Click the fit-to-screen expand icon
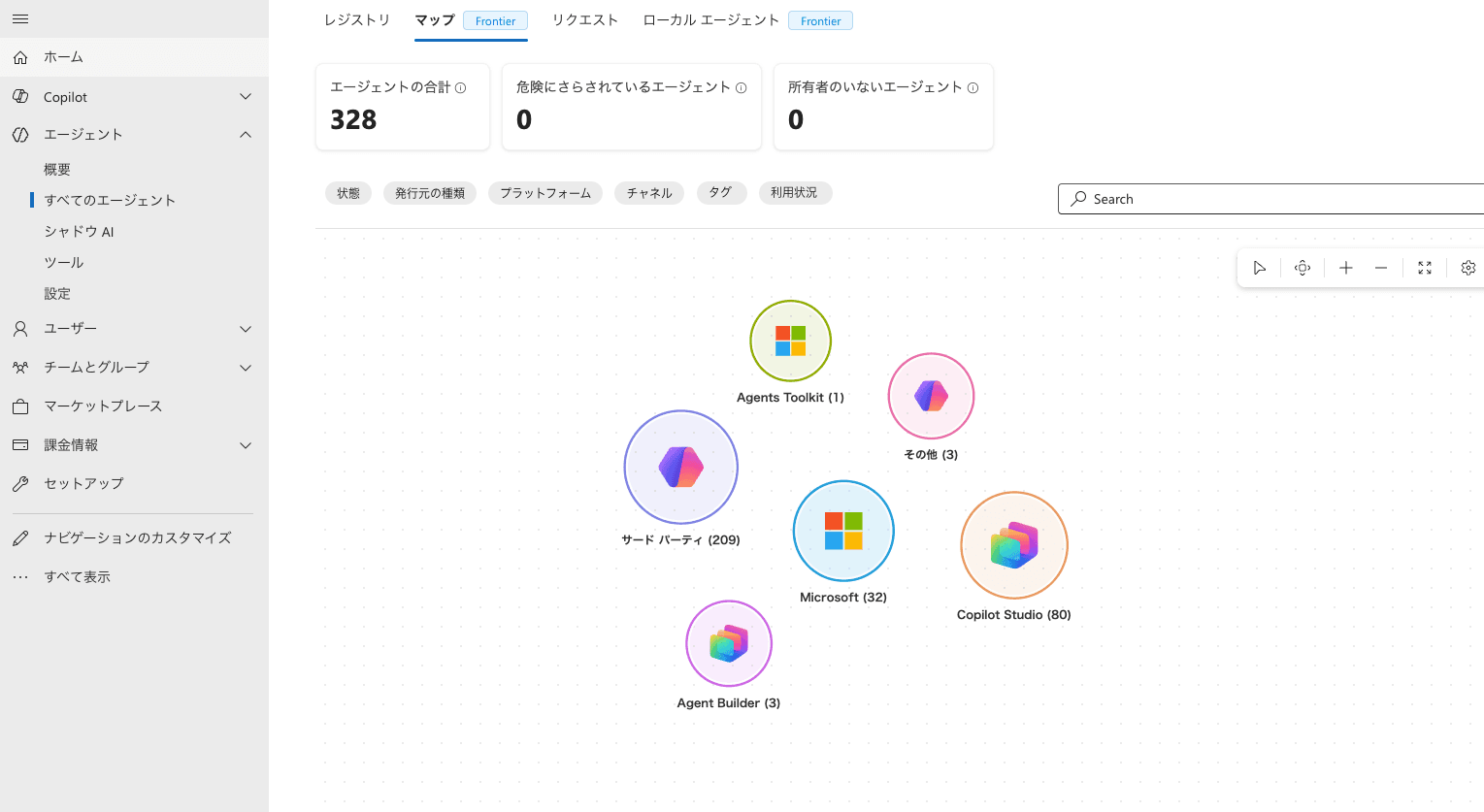Image resolution: width=1484 pixels, height=812 pixels. pos(1425,268)
